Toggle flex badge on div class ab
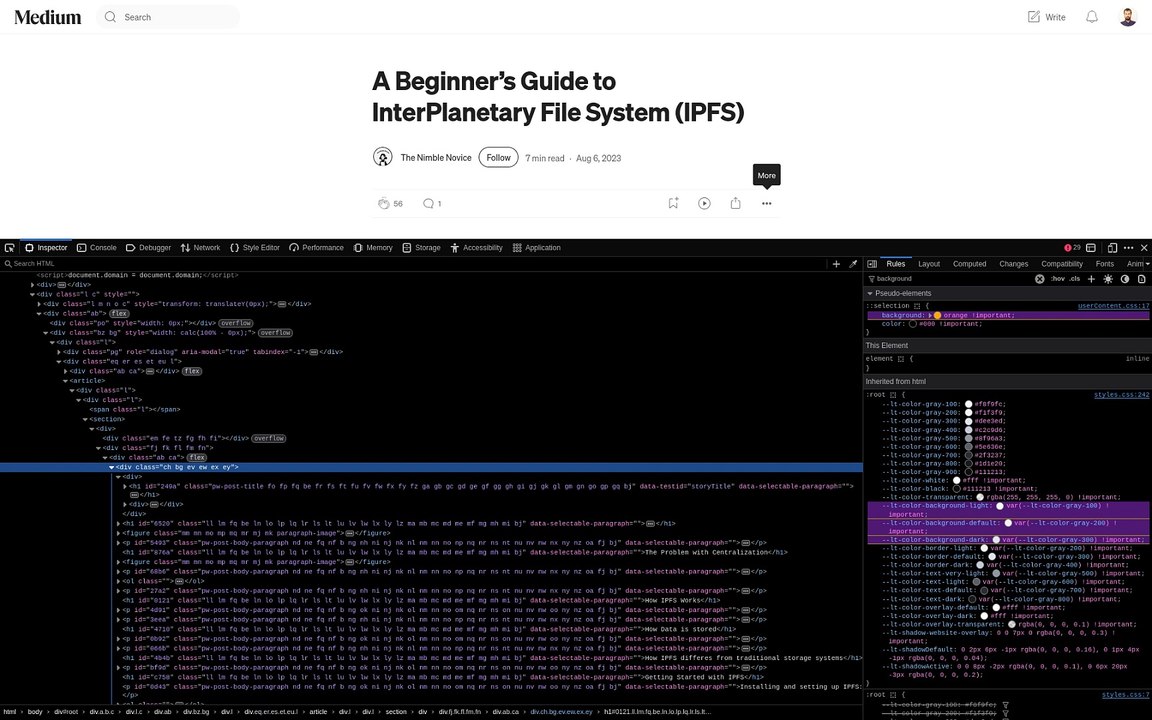Screen dimensions: 1152x720 point(119,314)
